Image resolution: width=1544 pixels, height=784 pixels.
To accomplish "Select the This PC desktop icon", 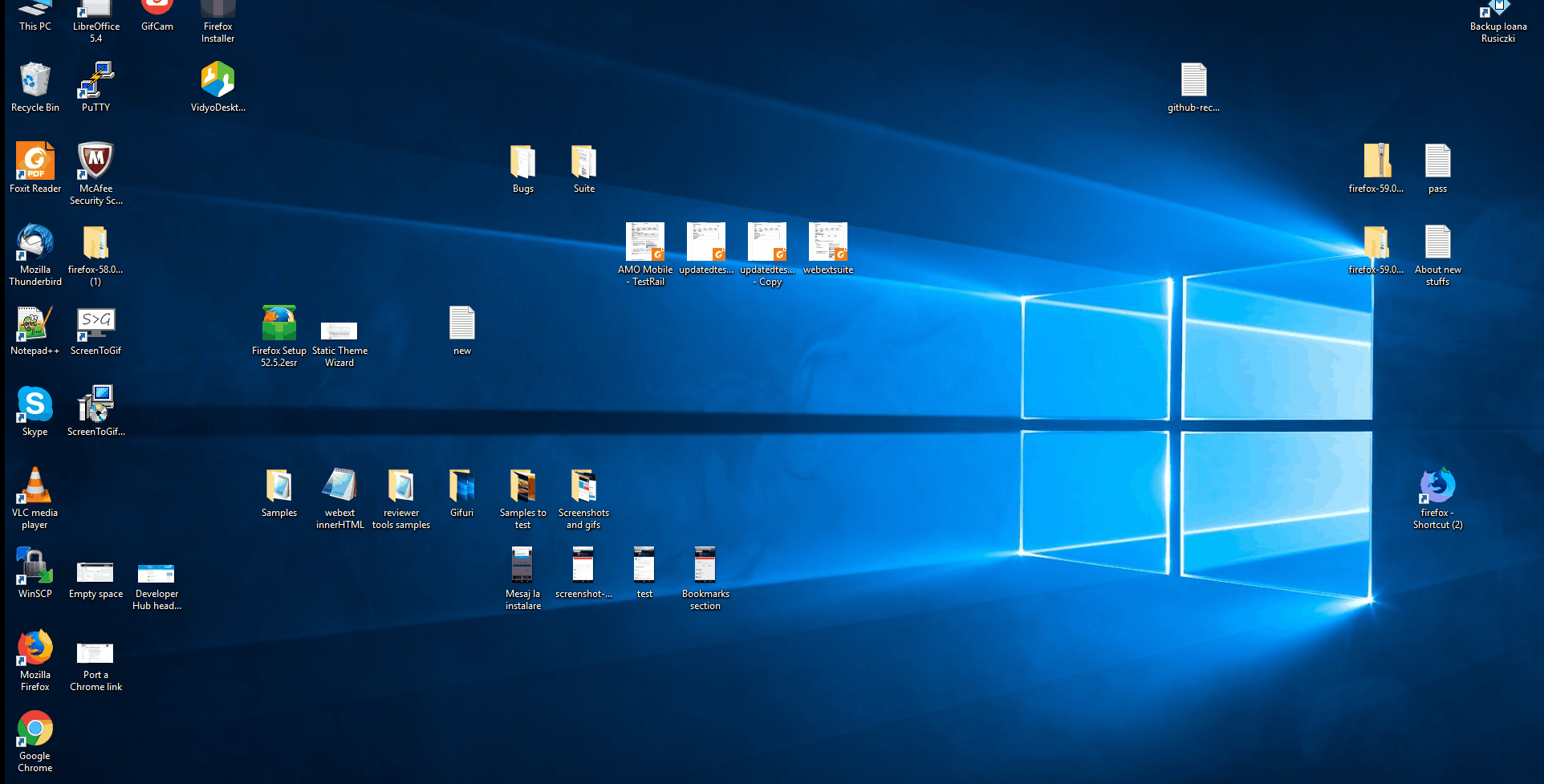I will [x=35, y=16].
